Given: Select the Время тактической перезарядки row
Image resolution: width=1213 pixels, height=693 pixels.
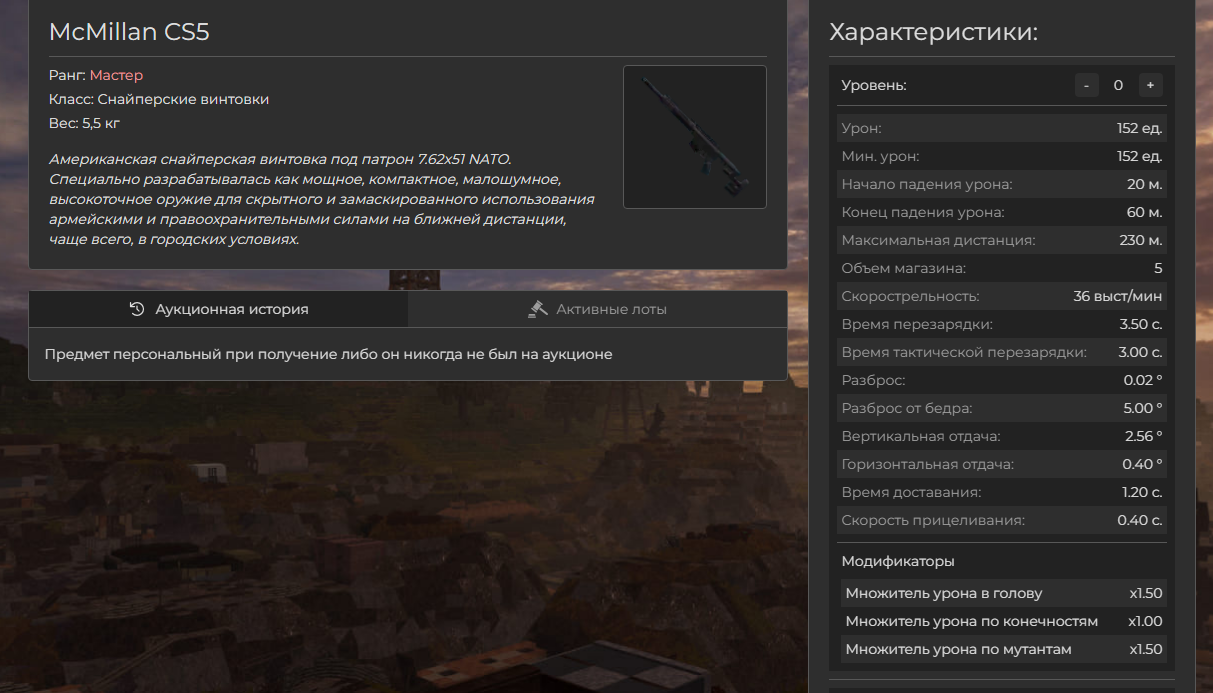Looking at the screenshot, I should 1002,352.
